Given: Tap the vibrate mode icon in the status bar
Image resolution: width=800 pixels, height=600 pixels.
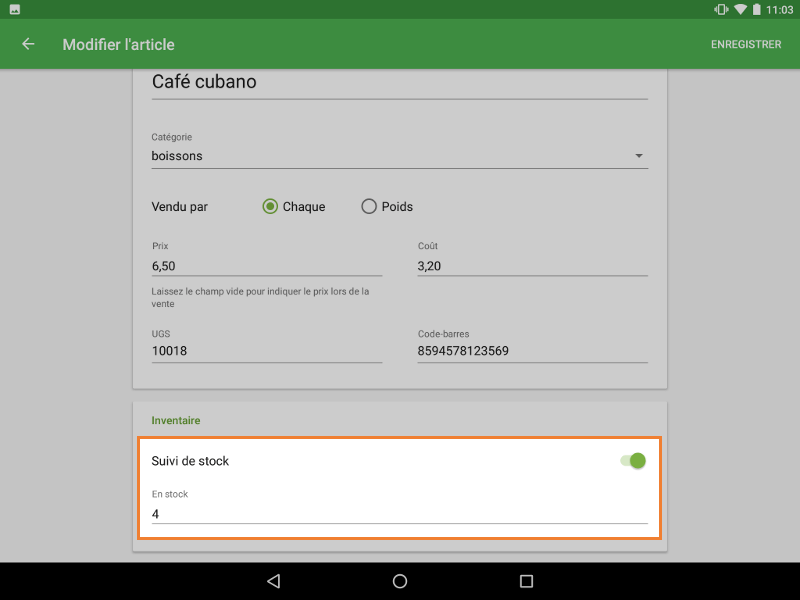Looking at the screenshot, I should (x=720, y=10).
